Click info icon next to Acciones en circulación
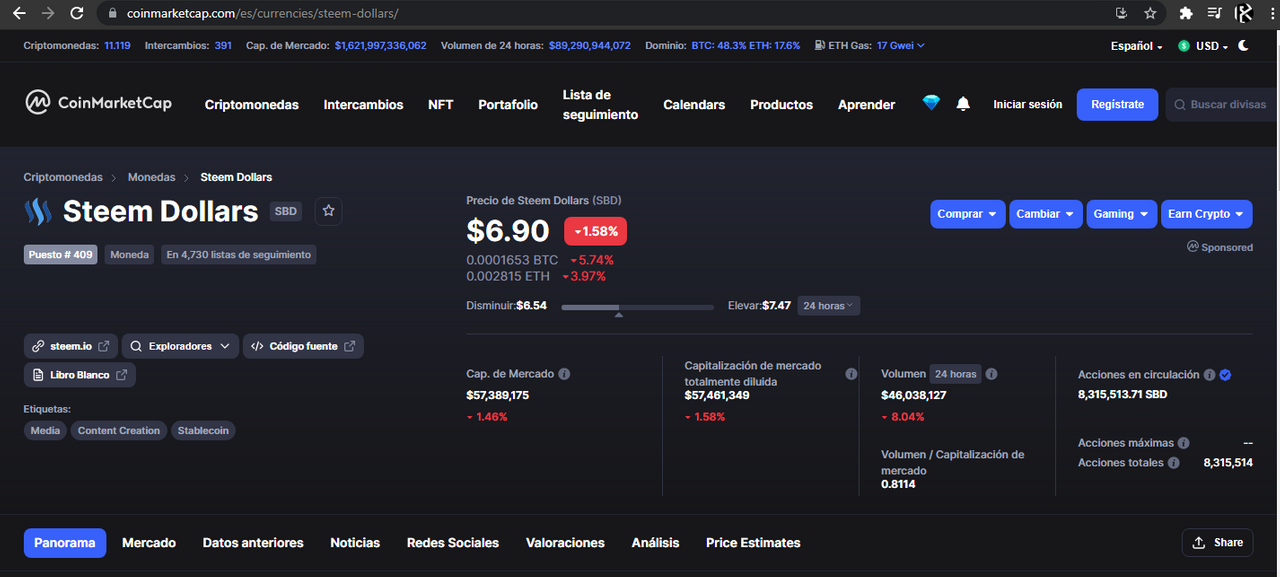Viewport: 1280px width, 577px height. coord(1209,375)
